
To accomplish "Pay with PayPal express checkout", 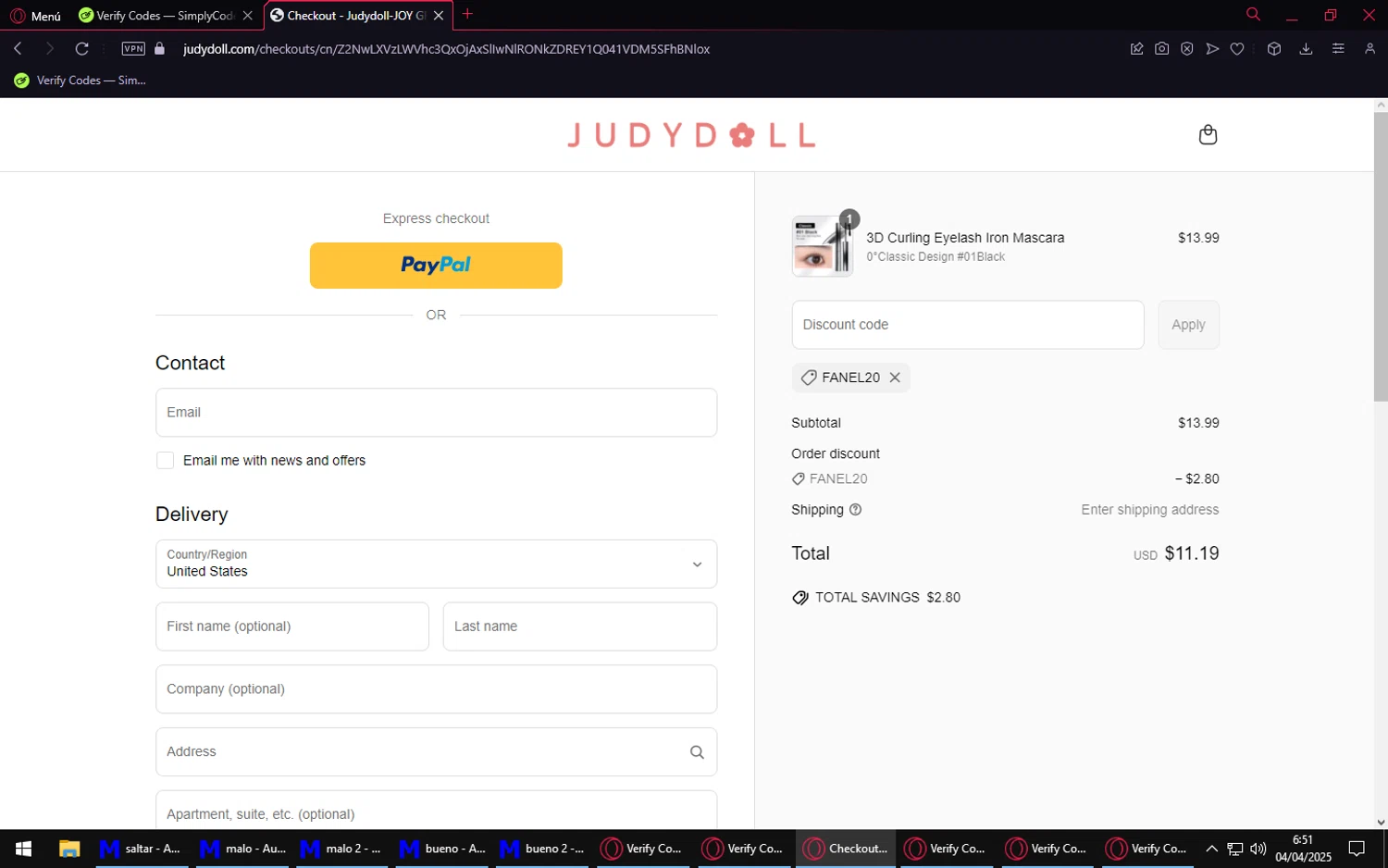I will 436,266.
